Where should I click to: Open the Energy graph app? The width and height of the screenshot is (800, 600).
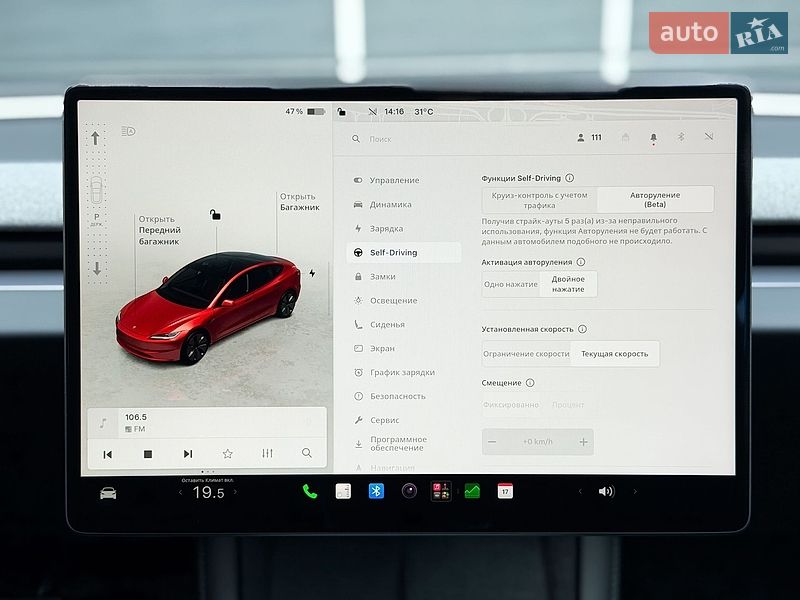point(472,491)
